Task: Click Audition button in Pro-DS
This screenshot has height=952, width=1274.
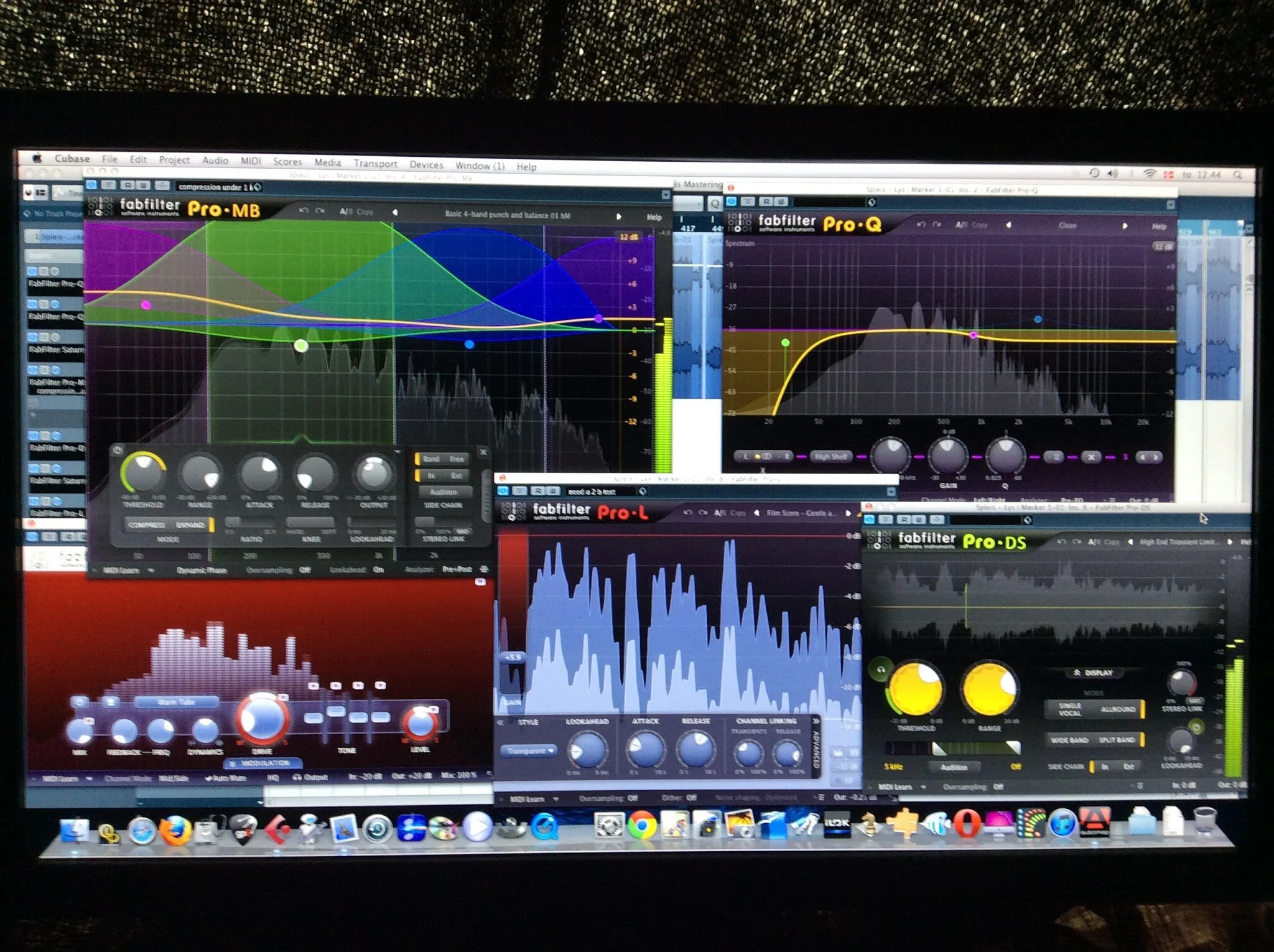Action: click(x=954, y=767)
